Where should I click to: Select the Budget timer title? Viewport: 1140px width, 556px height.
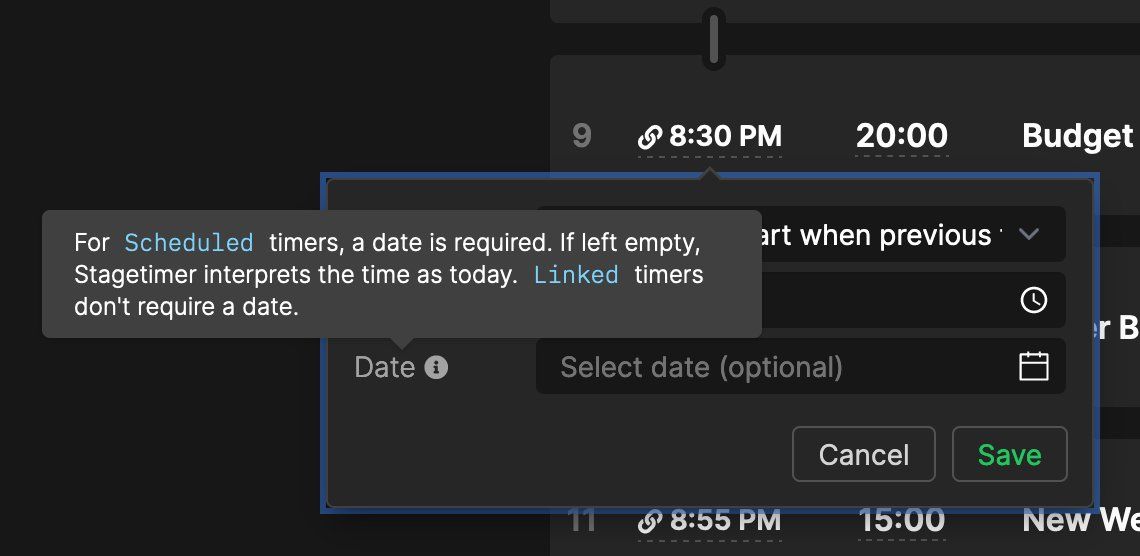[1079, 137]
